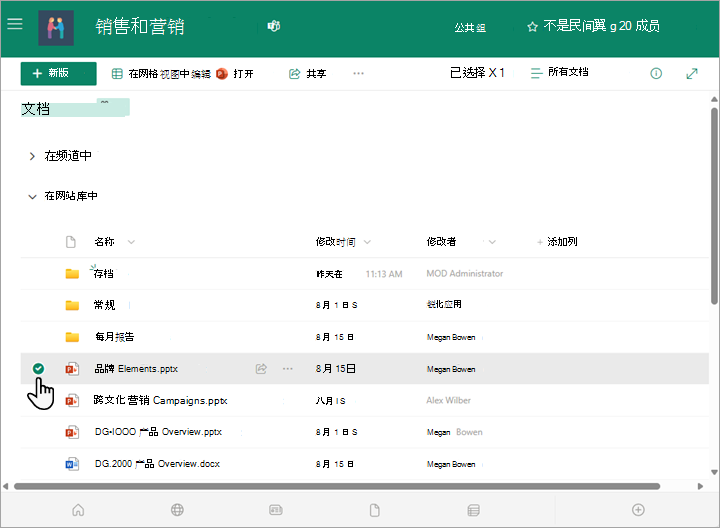Open 品牌 Elements.pptx file name
This screenshot has height=528, width=720.
tap(136, 369)
